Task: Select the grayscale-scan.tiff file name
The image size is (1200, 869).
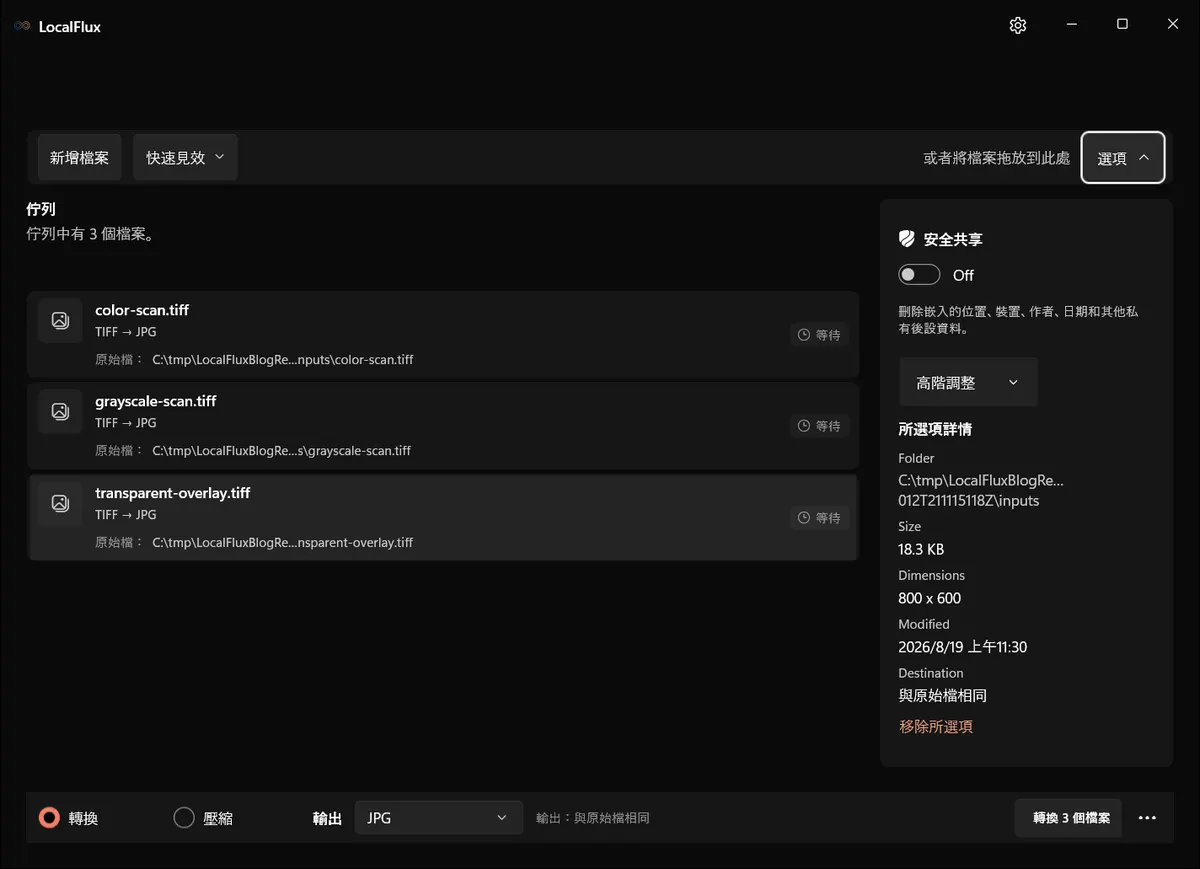Action: (x=156, y=401)
